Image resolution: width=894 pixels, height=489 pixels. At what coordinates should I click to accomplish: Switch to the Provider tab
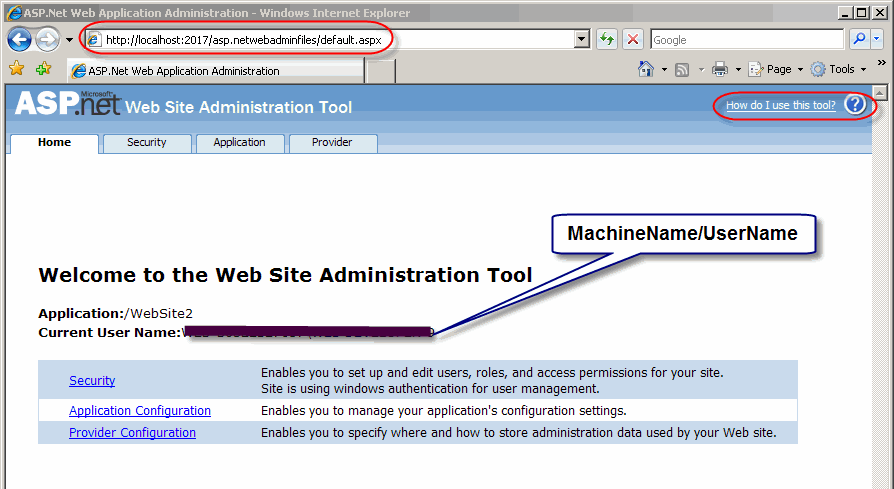(332, 143)
